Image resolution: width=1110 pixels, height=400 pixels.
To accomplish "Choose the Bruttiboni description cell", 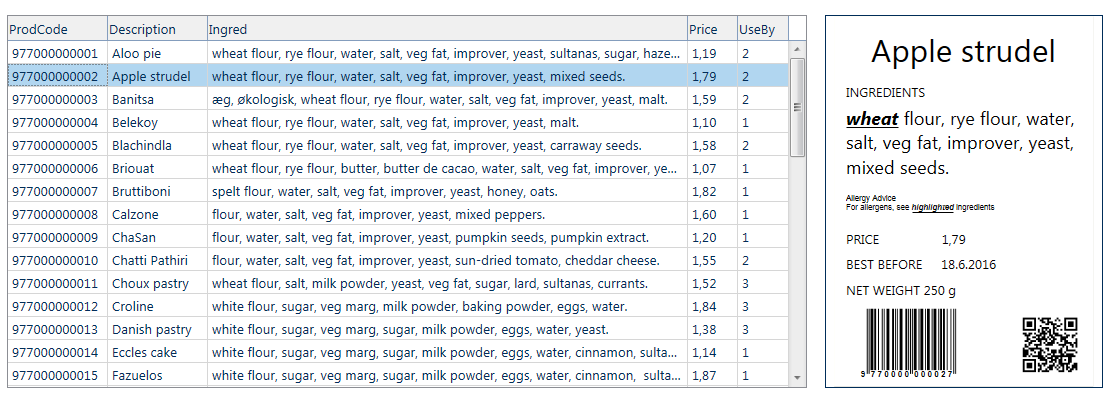I will click(x=141, y=191).
